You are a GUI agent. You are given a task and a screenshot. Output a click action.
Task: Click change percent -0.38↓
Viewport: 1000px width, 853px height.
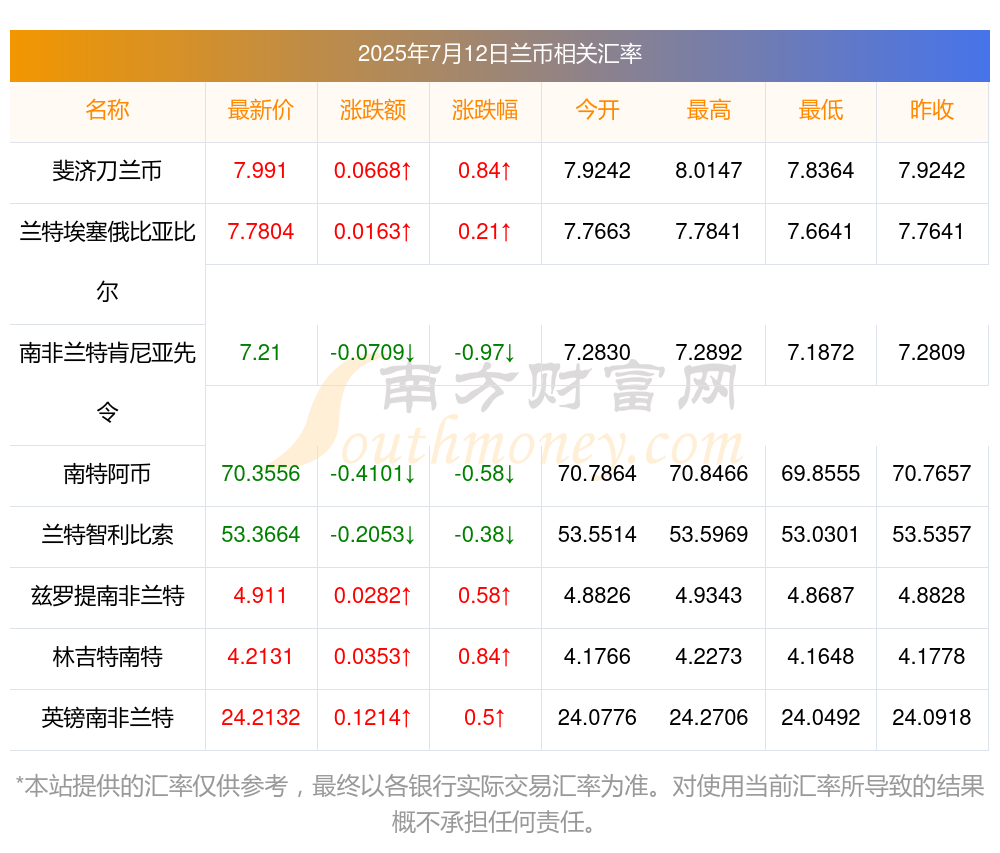pyautogui.click(x=485, y=534)
